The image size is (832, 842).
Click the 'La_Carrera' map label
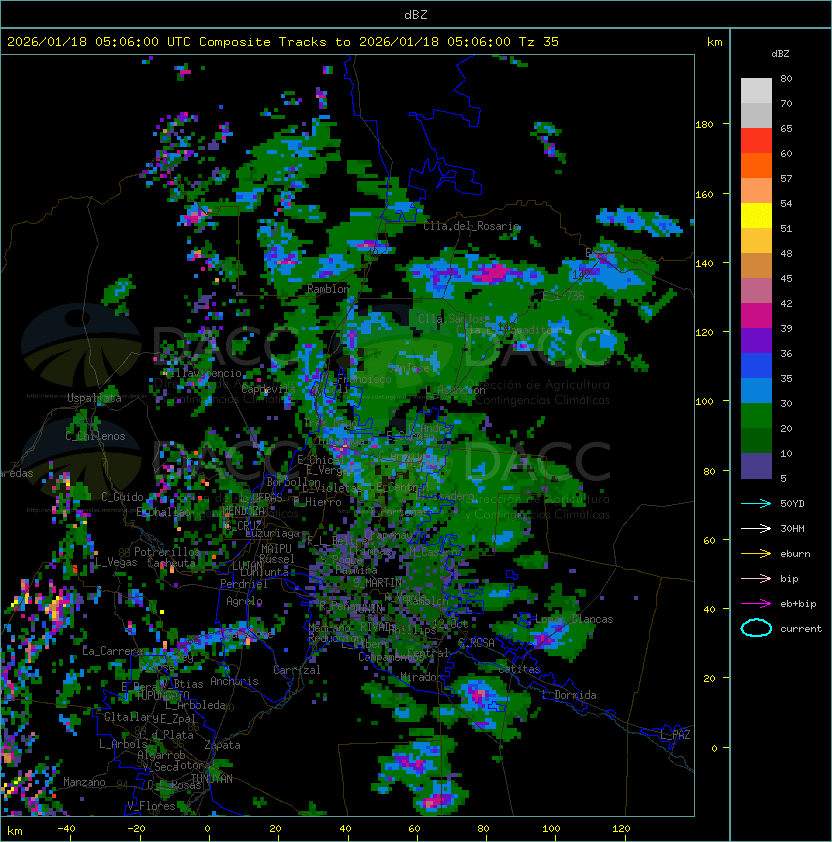click(x=112, y=651)
